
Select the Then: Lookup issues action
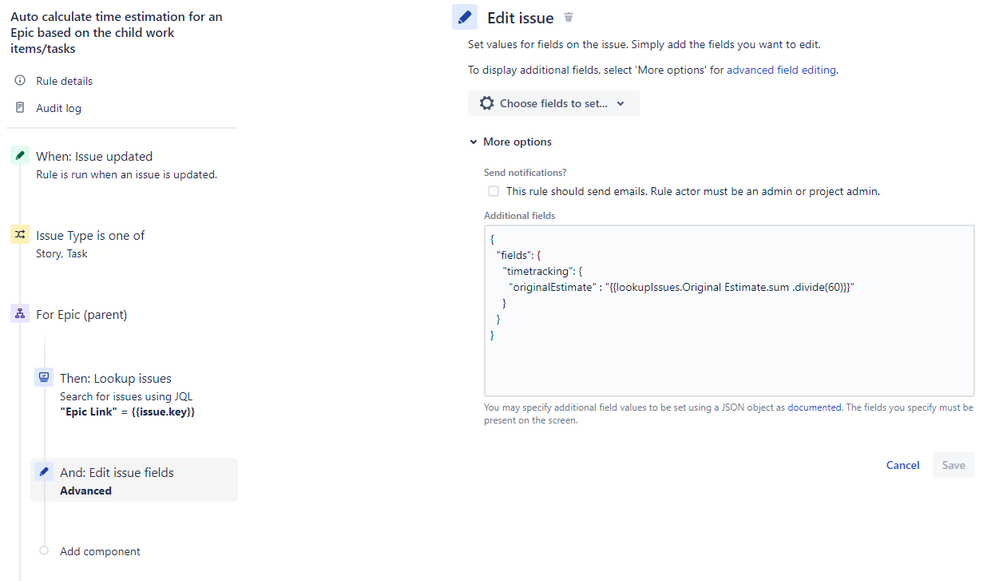pyautogui.click(x=115, y=378)
